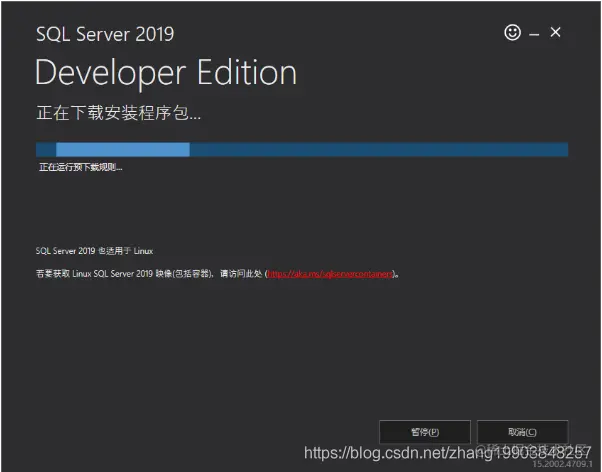This screenshot has height=472, width=602.
Task: Click the smiley feedback icon
Action: click(512, 32)
